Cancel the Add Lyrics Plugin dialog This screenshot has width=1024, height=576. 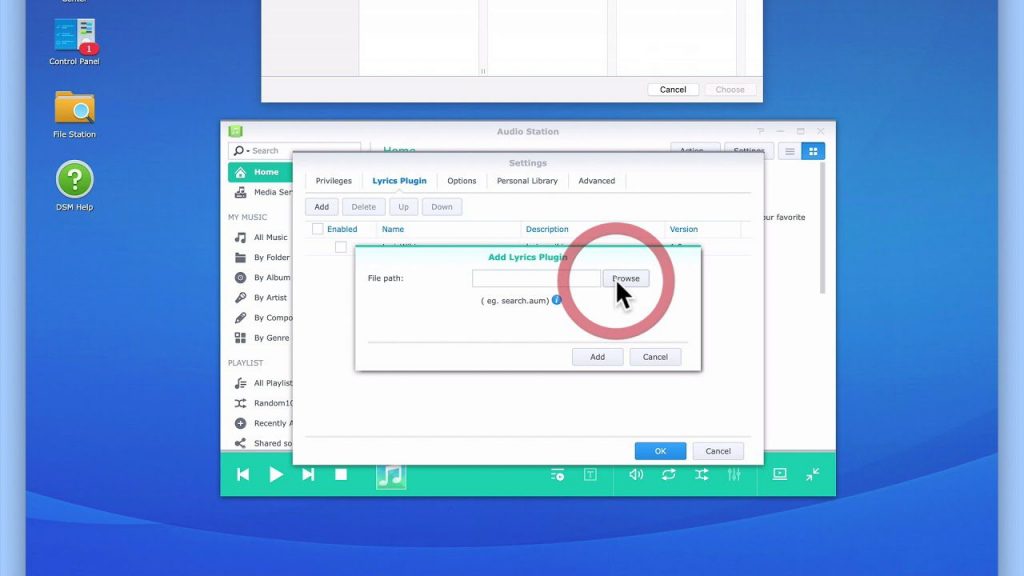(655, 357)
